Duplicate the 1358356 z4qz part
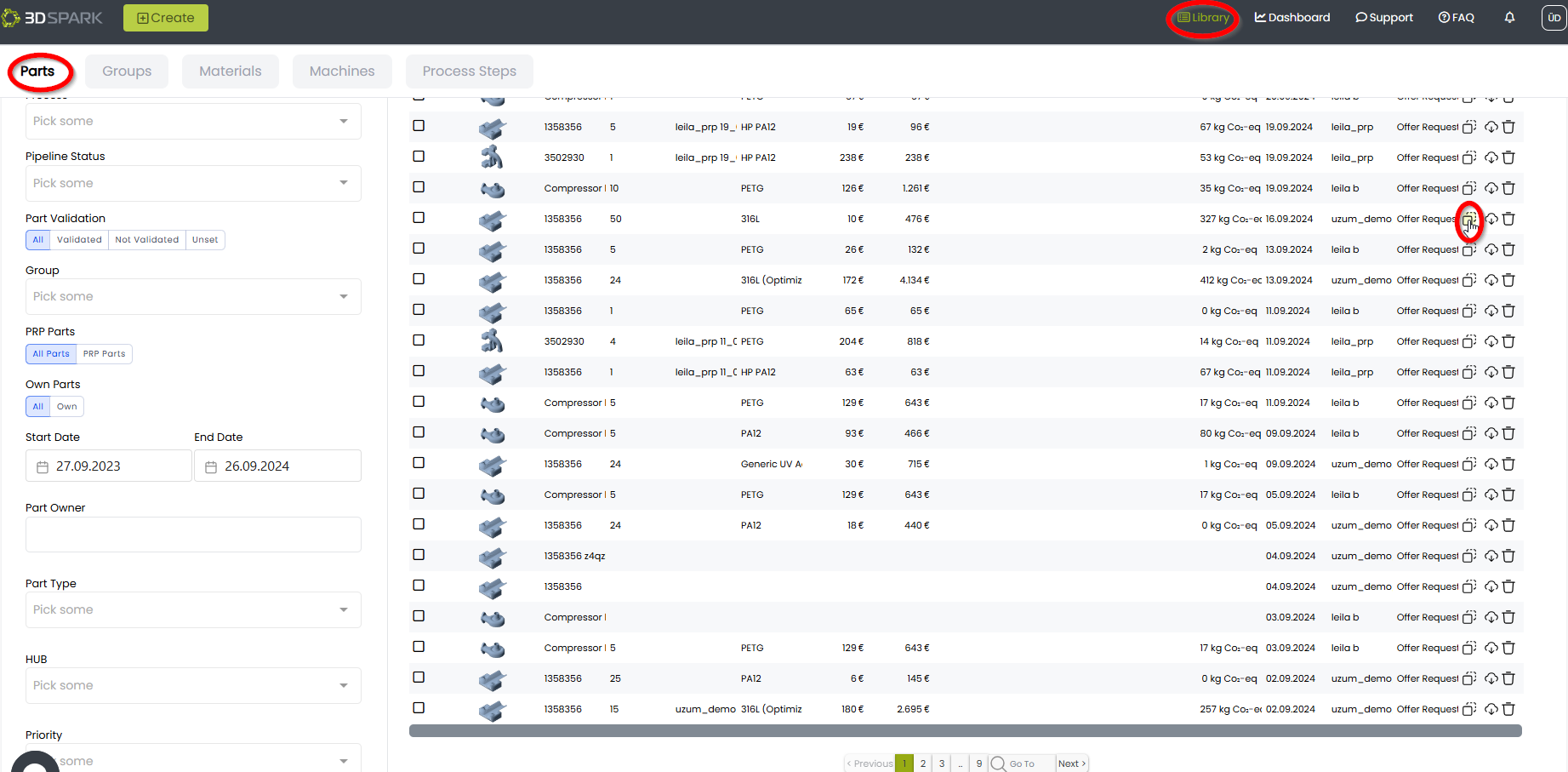The image size is (1568, 772). 1469,556
